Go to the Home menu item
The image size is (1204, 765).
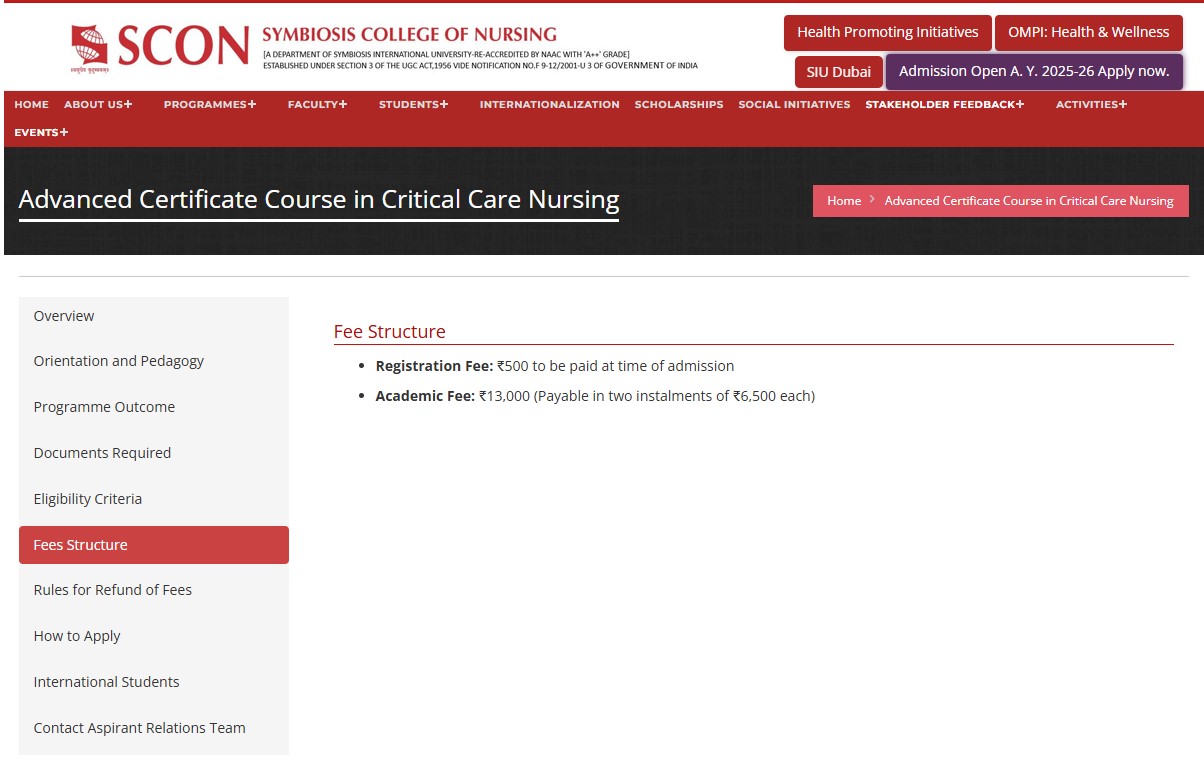pos(32,104)
